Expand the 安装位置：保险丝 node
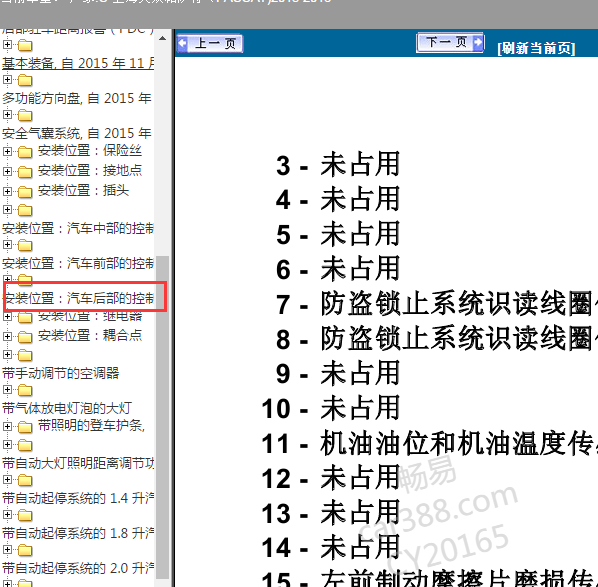Image resolution: width=598 pixels, height=587 pixels. (7, 151)
